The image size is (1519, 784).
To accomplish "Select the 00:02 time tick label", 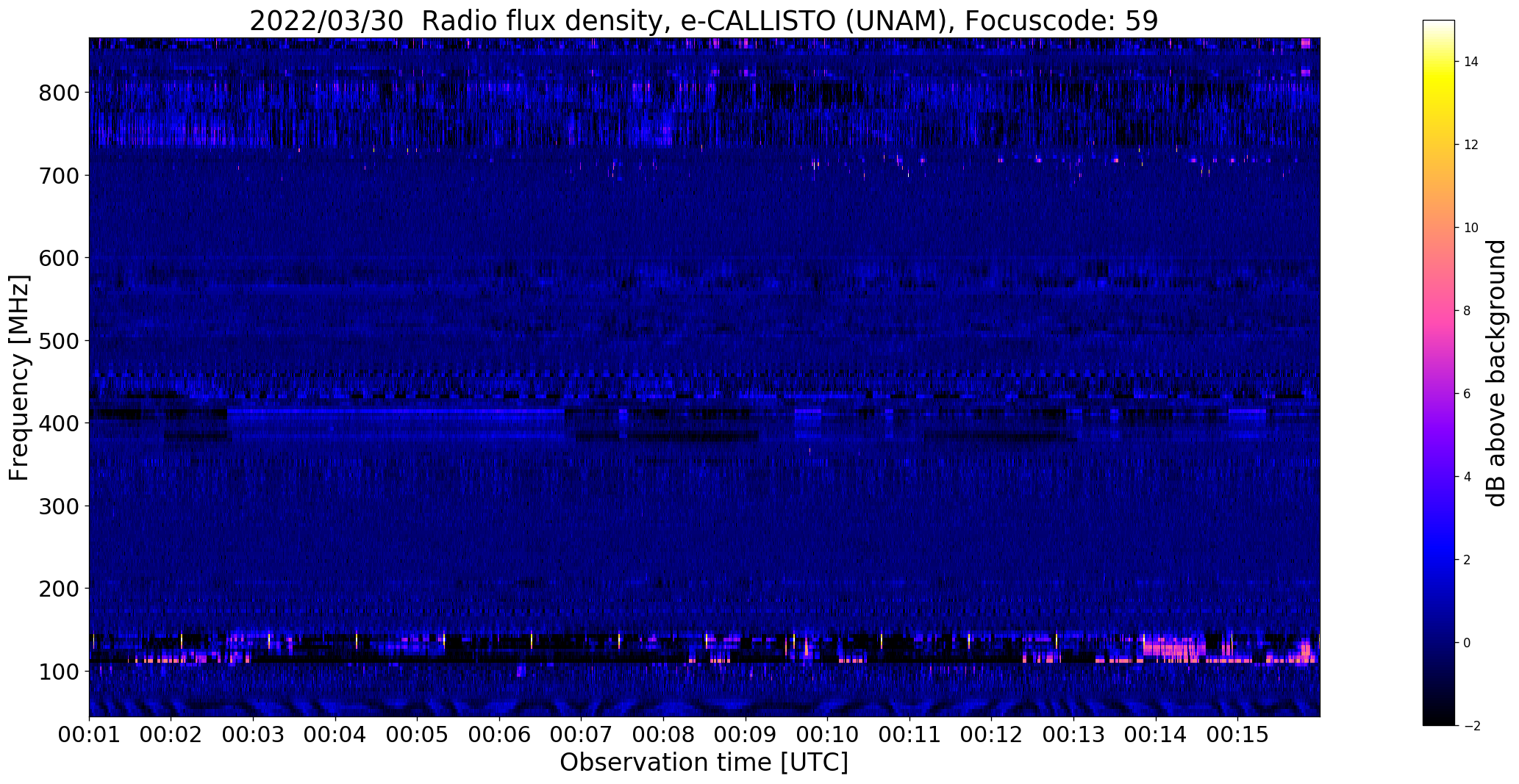I will pyautogui.click(x=171, y=735).
